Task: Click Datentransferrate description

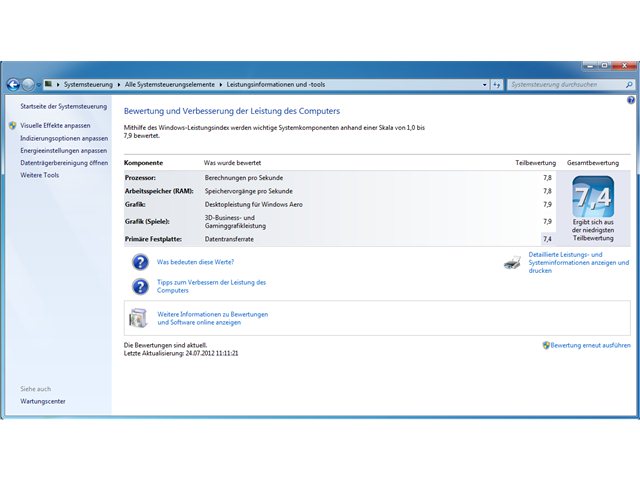Action: click(x=229, y=239)
